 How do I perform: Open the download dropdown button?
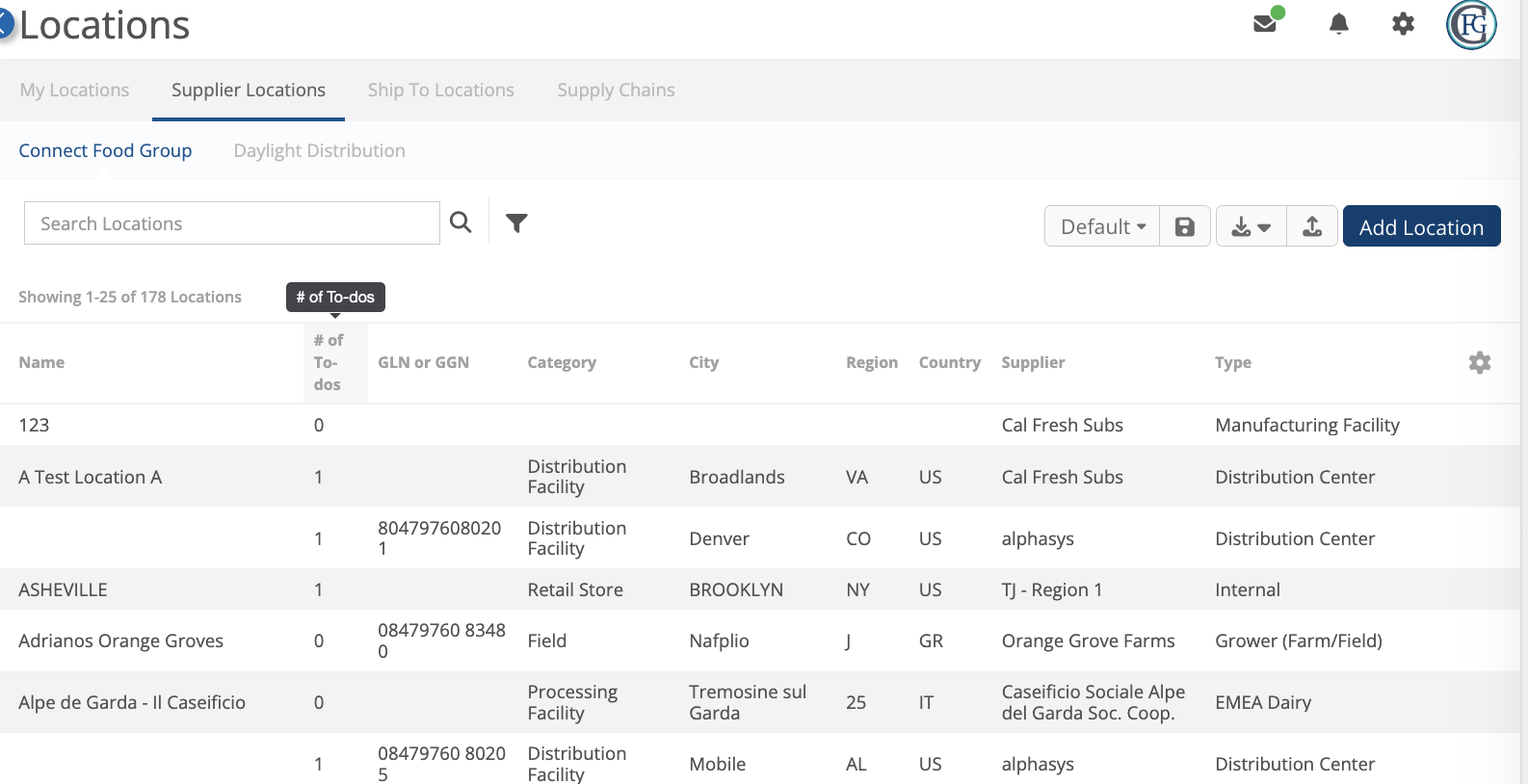(x=1251, y=226)
